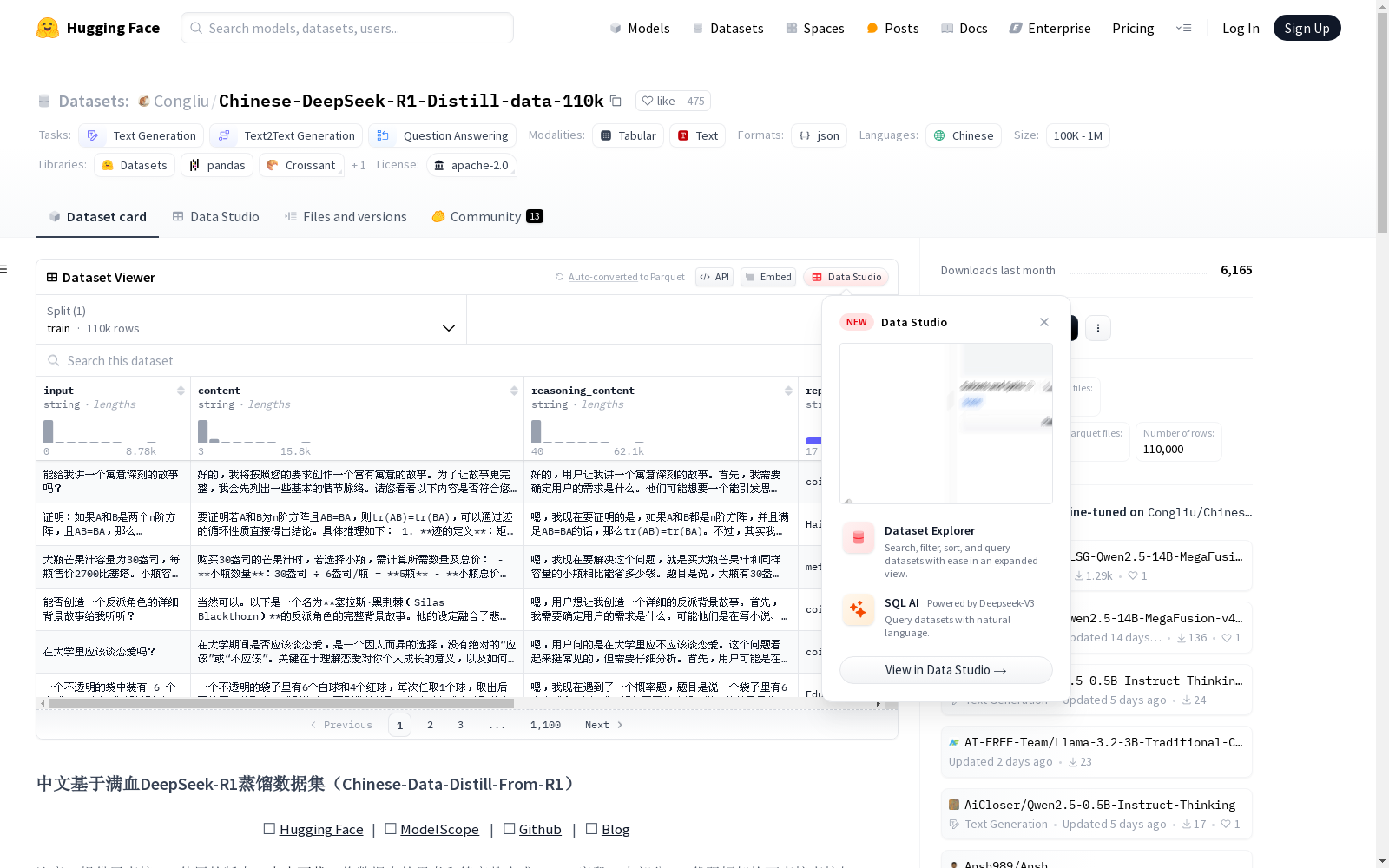Click the Embed button
The width and height of the screenshot is (1389, 868).
point(768,277)
